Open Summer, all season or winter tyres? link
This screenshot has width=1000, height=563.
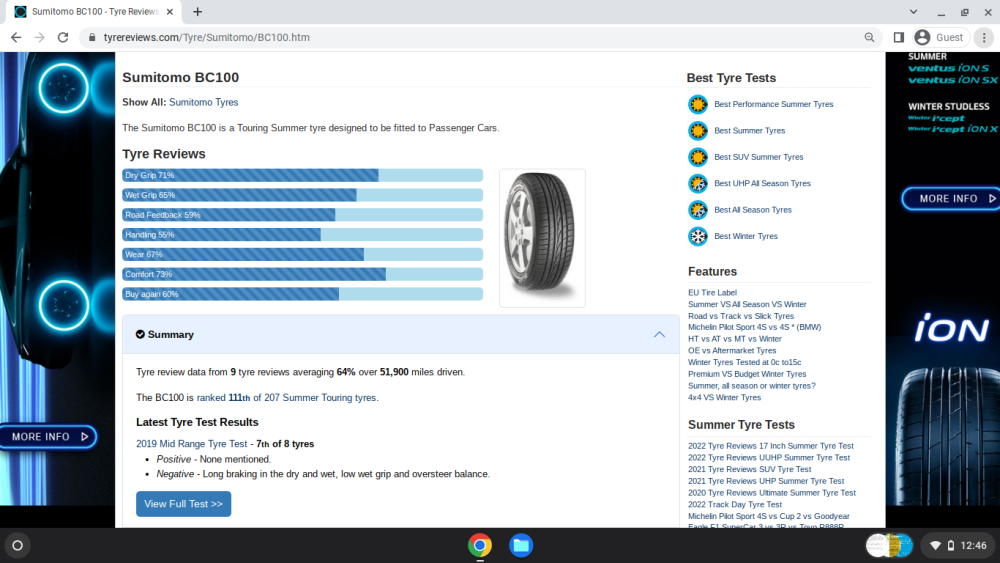751,386
